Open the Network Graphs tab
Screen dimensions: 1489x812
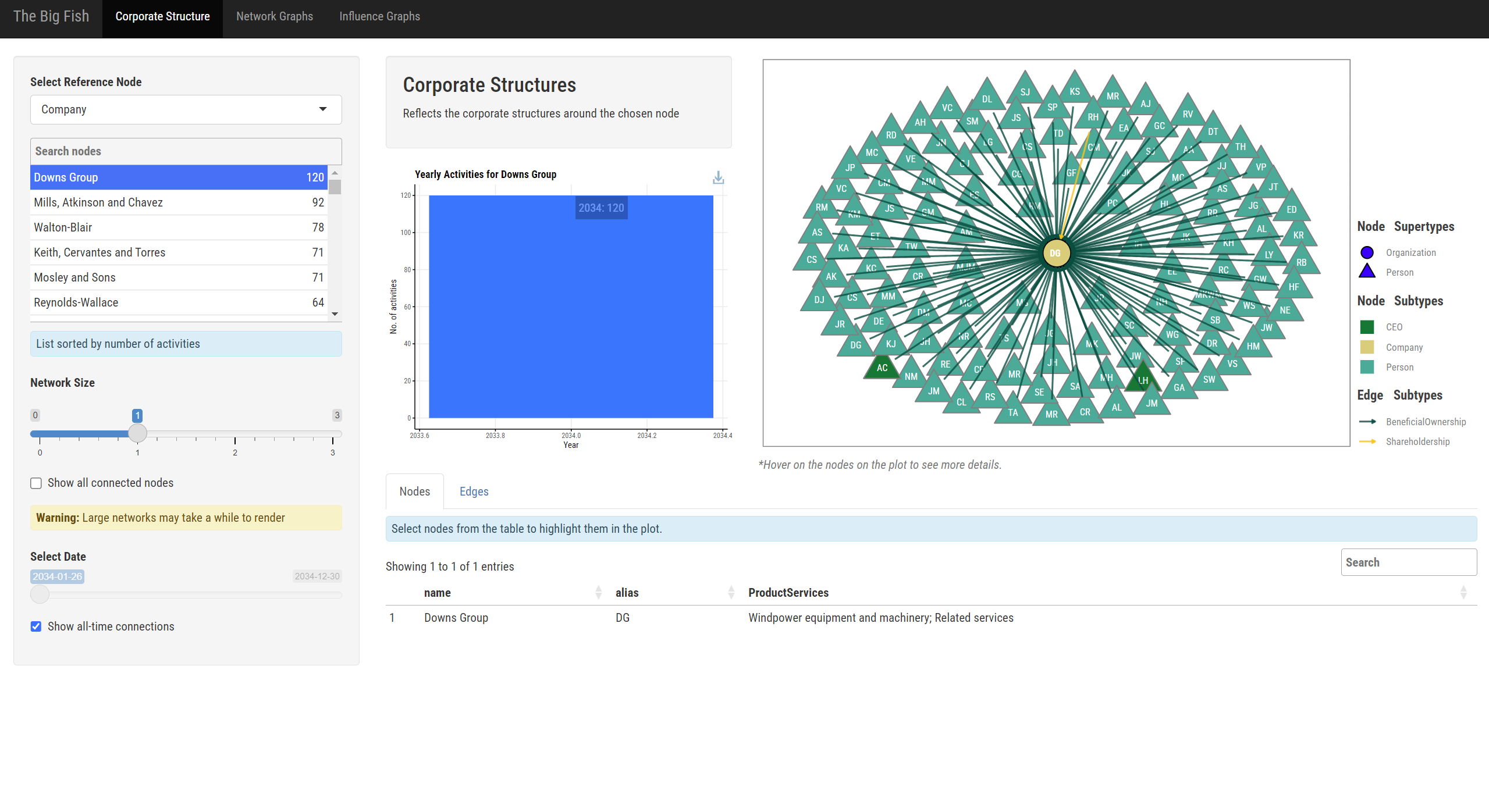click(274, 16)
